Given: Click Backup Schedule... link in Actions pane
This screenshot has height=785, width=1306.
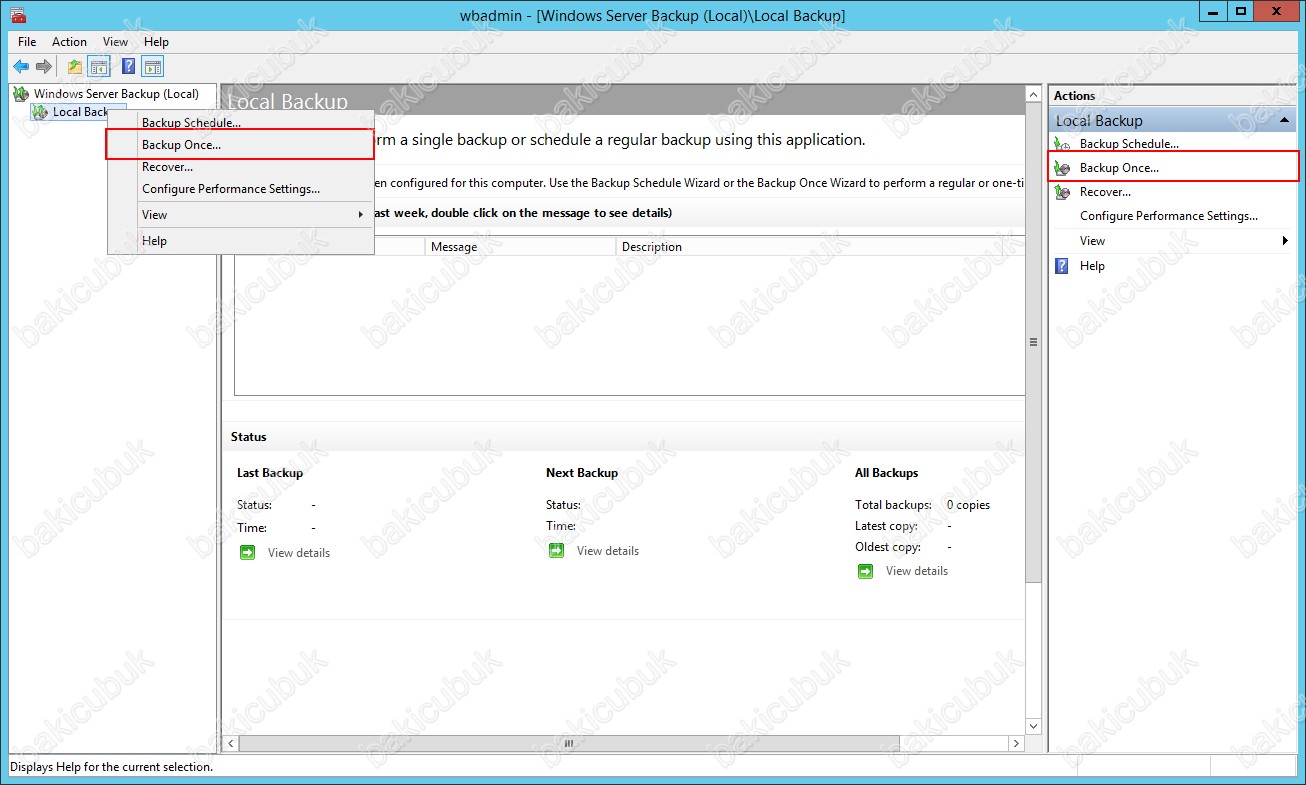Looking at the screenshot, I should point(1129,144).
